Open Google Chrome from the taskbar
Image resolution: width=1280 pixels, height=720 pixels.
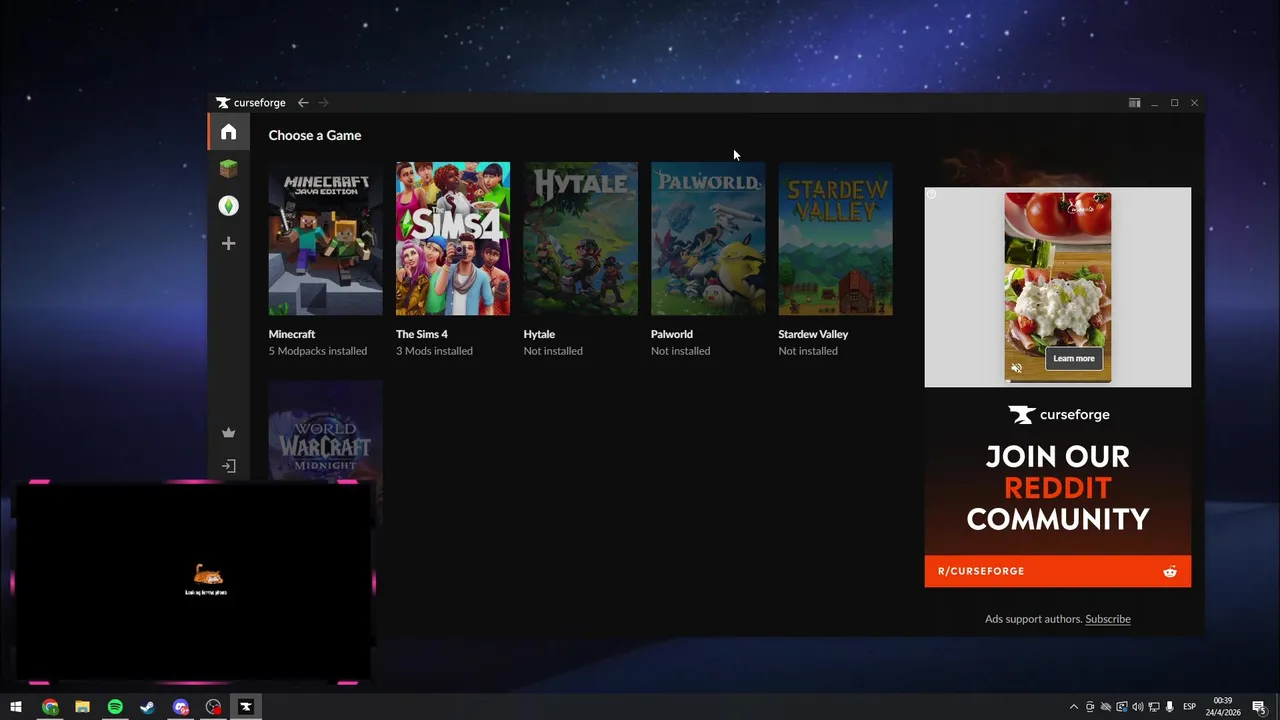[x=50, y=707]
